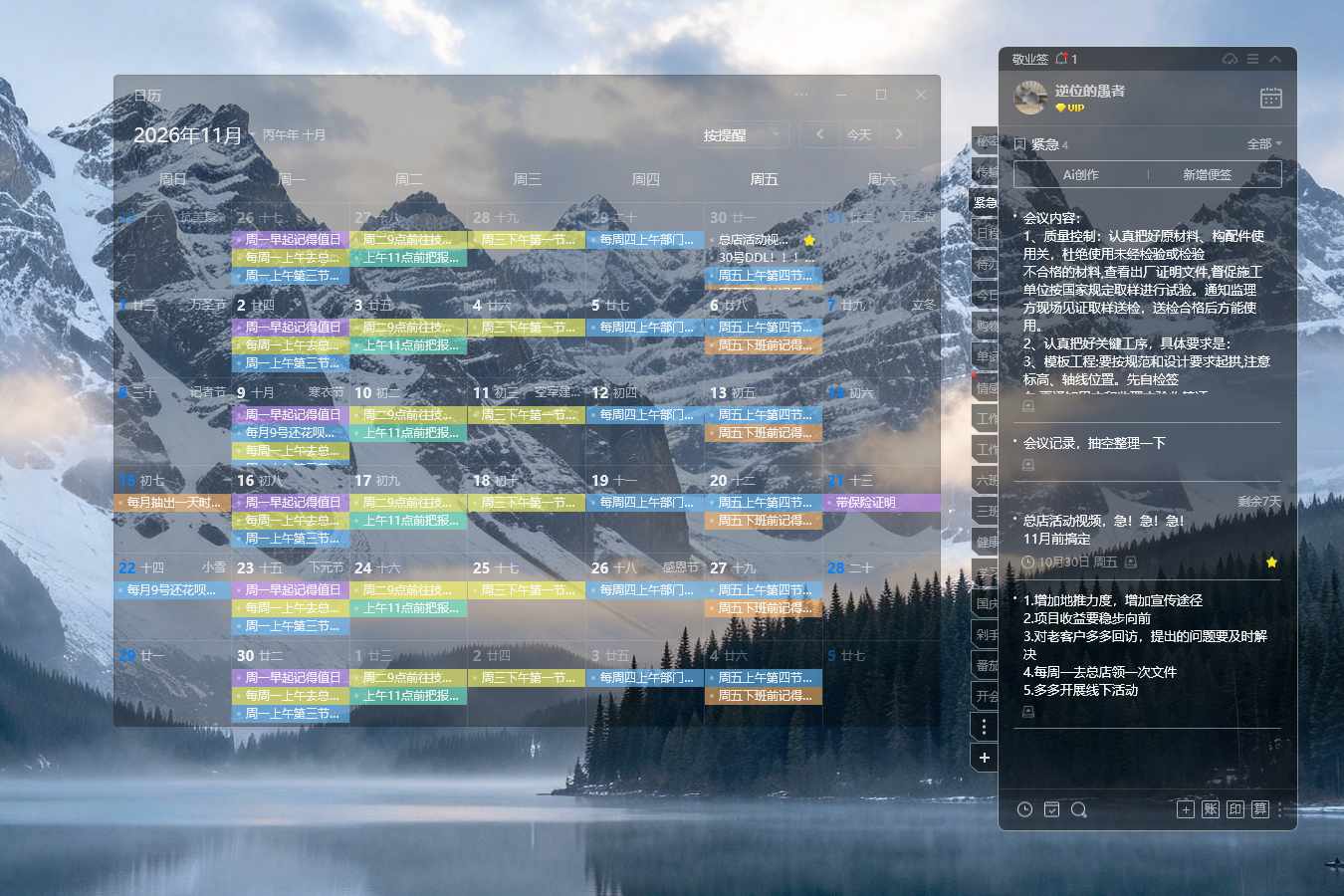1344x896 pixels.
Task: Open the clock reminder icon at panel bottom
Action: pyautogui.click(x=1024, y=809)
